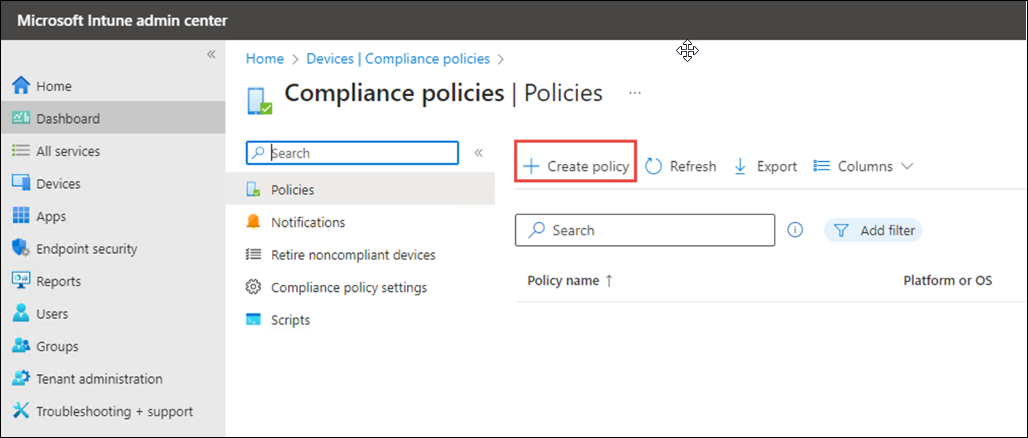Image resolution: width=1028 pixels, height=438 pixels.
Task: Collapse the Compliance policies blade menu
Action: tap(478, 153)
